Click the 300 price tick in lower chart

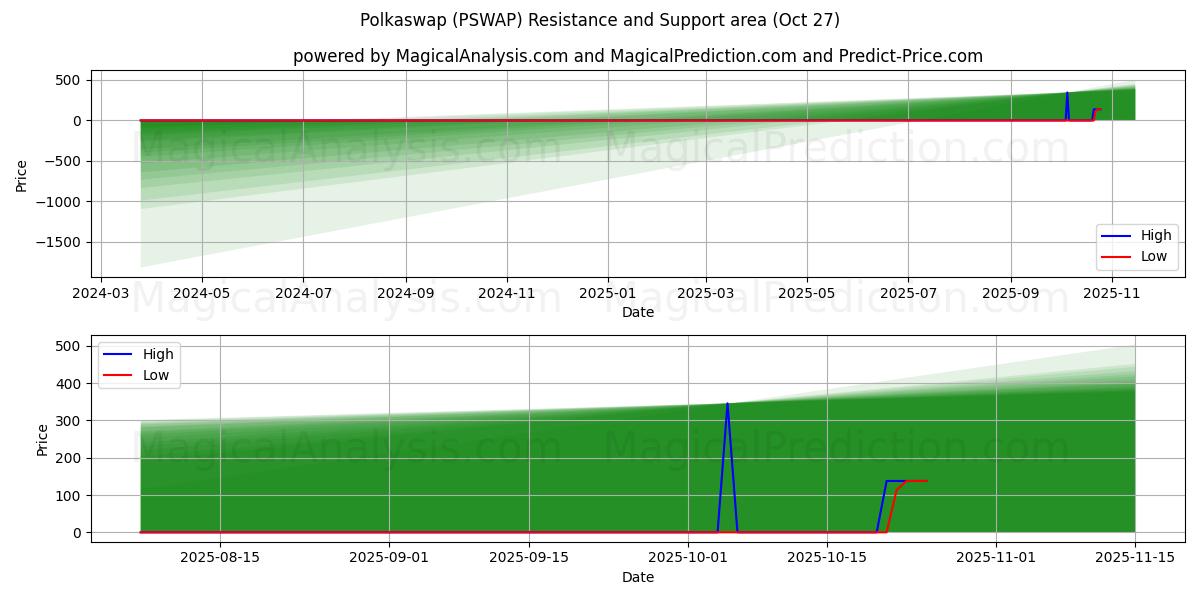[68, 421]
